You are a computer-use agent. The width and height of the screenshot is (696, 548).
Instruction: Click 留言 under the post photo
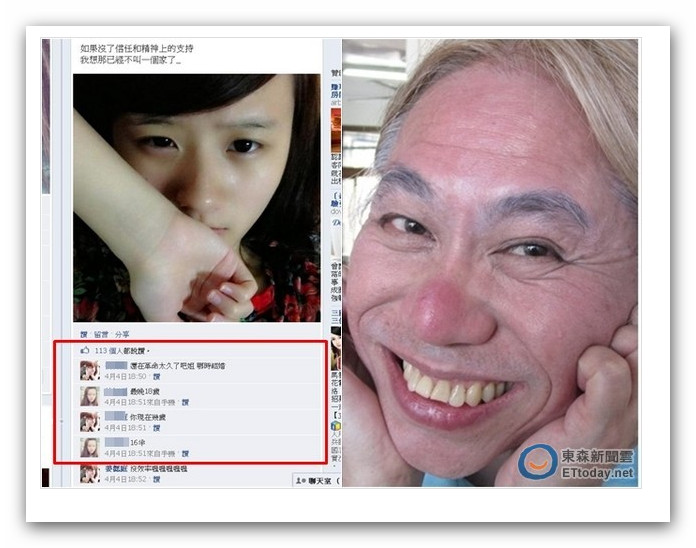101,334
